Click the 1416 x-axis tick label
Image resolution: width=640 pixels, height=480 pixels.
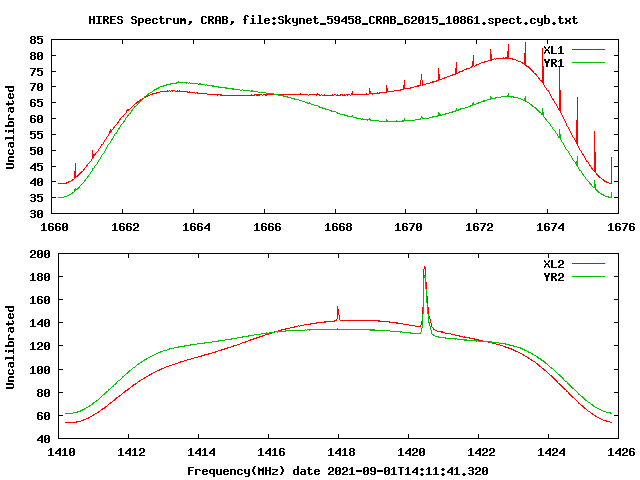pyautogui.click(x=271, y=452)
